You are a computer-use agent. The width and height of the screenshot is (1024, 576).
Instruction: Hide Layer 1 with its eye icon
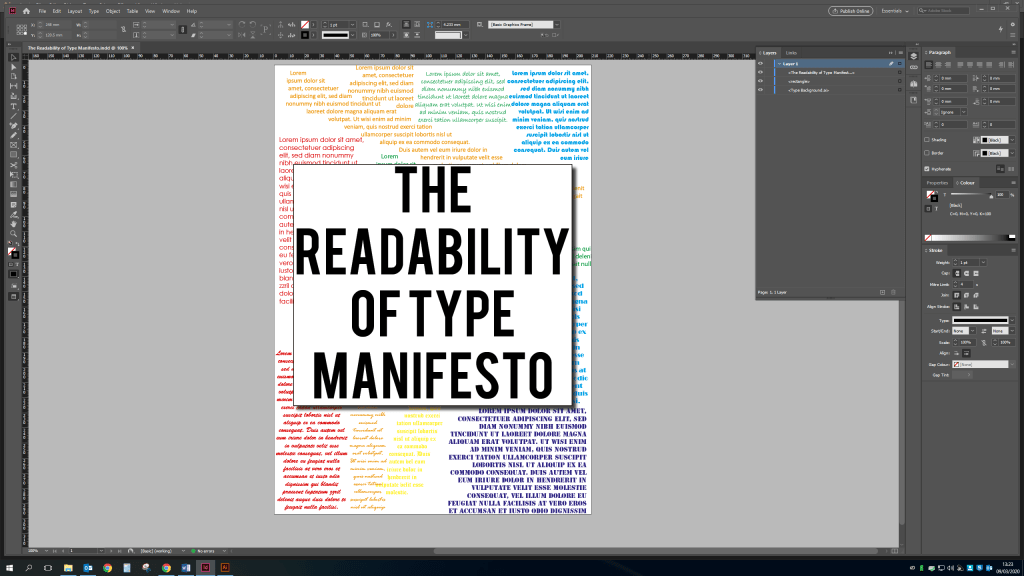[x=760, y=63]
